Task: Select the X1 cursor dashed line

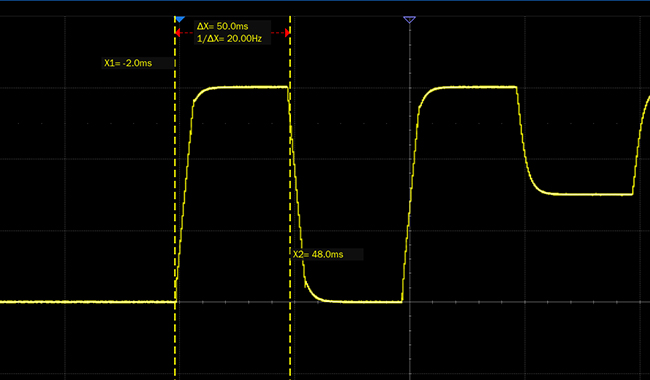Action: (175, 199)
